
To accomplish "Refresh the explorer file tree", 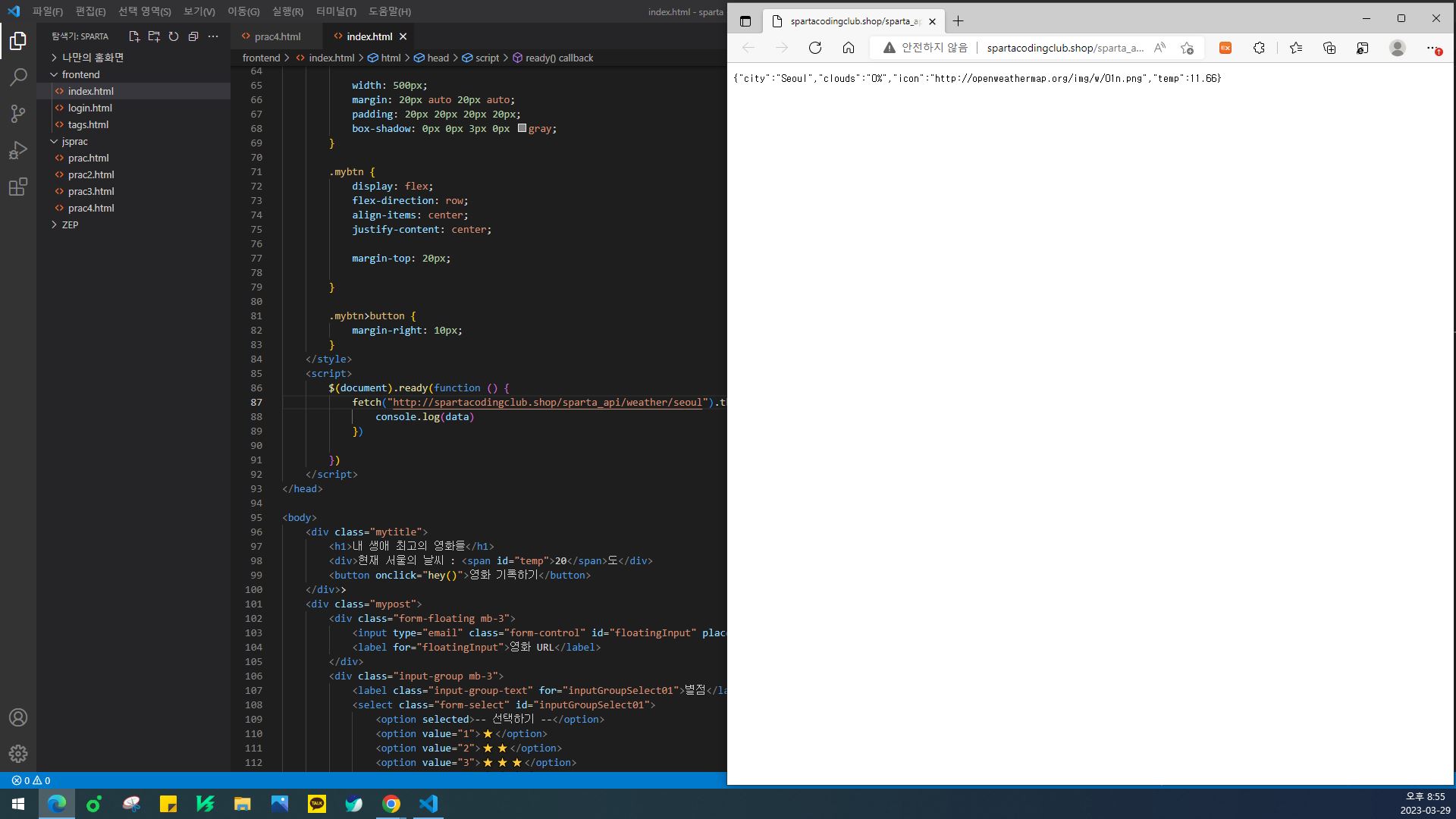I will point(174,36).
